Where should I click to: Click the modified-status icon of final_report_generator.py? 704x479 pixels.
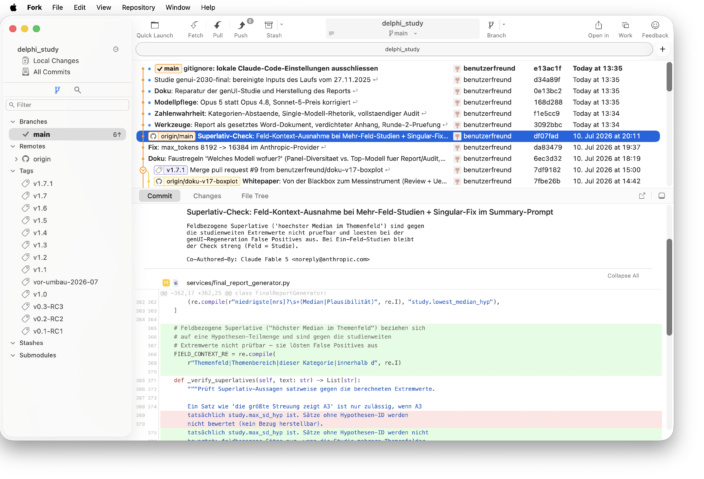pyautogui.click(x=166, y=283)
